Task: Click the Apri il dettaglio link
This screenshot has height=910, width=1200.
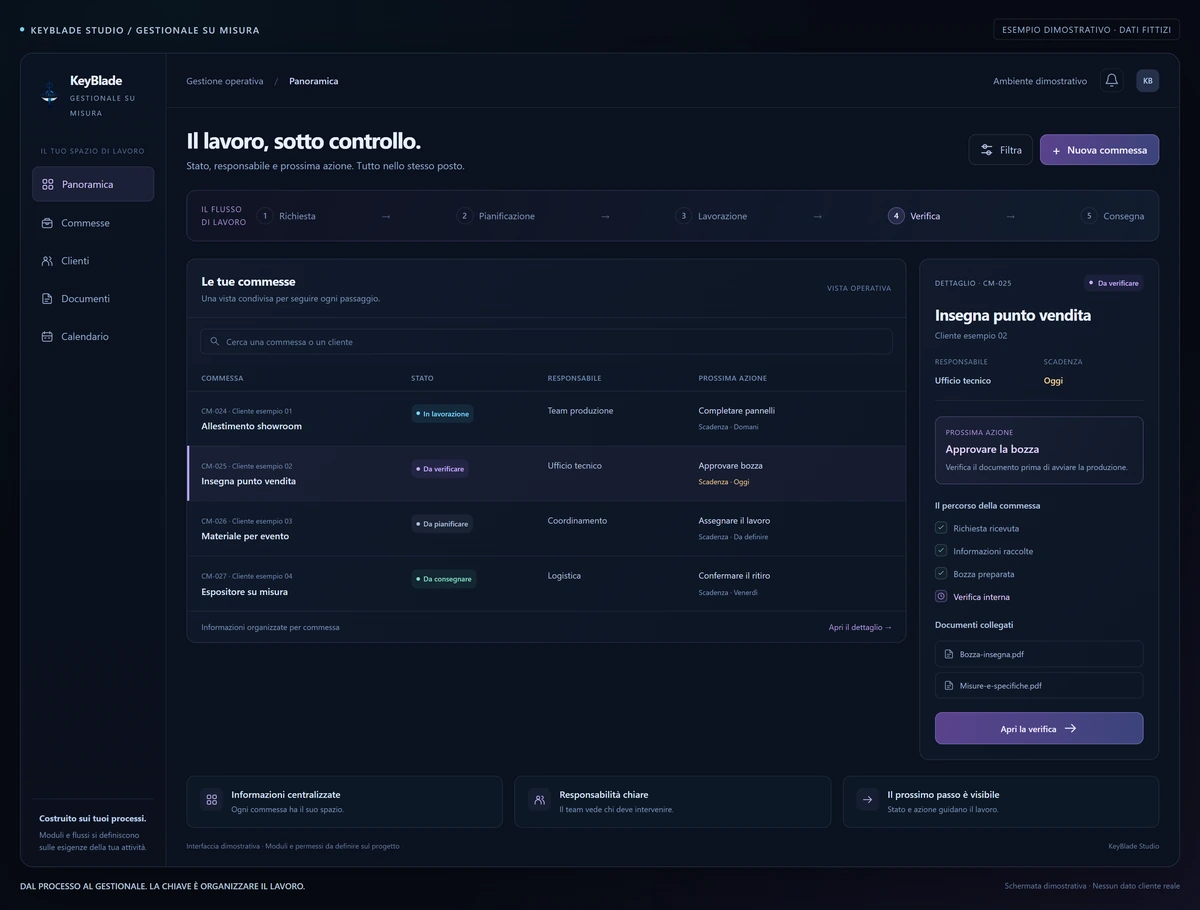Action: [x=860, y=627]
